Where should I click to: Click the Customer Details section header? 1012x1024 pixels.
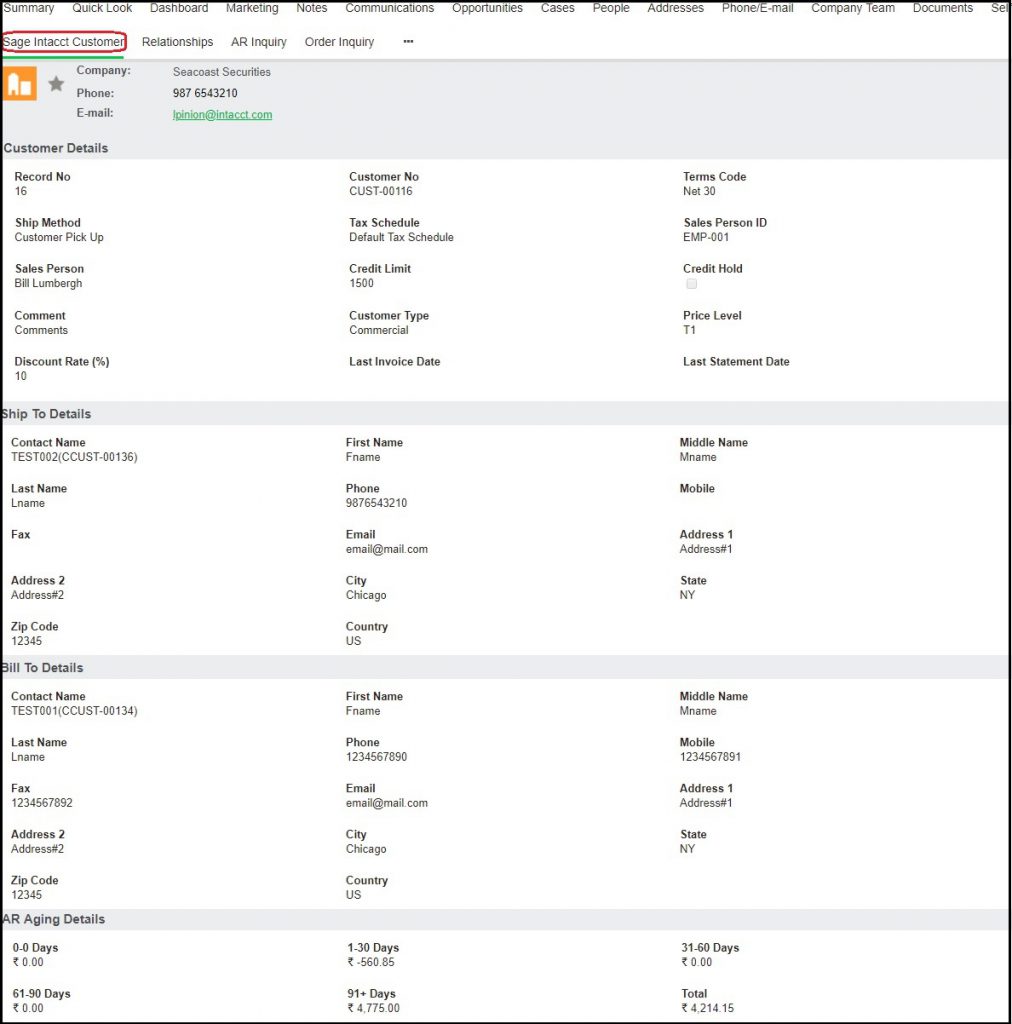click(x=55, y=148)
